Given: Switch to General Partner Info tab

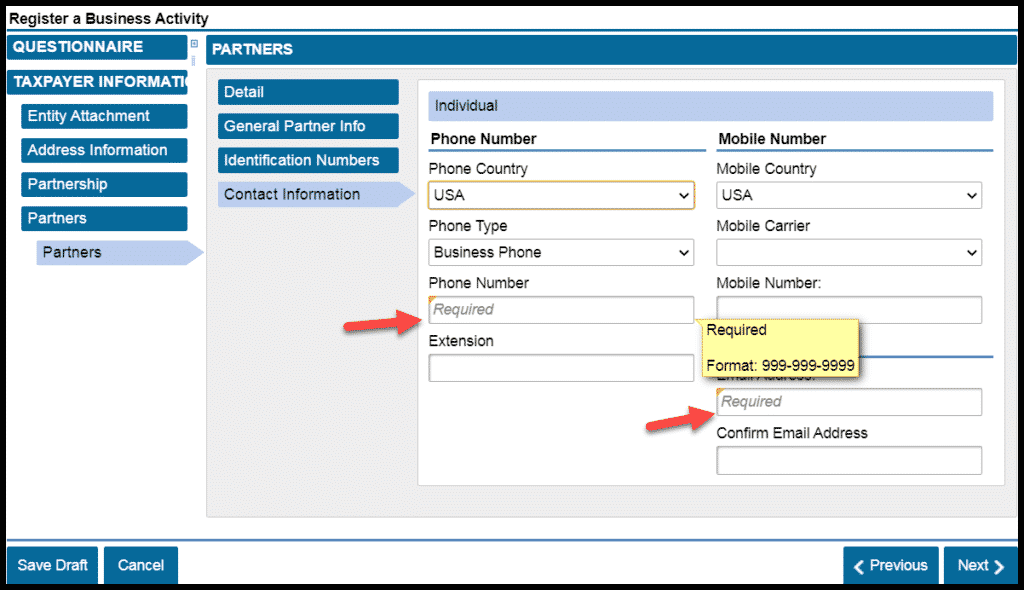Looking at the screenshot, I should click(x=308, y=126).
